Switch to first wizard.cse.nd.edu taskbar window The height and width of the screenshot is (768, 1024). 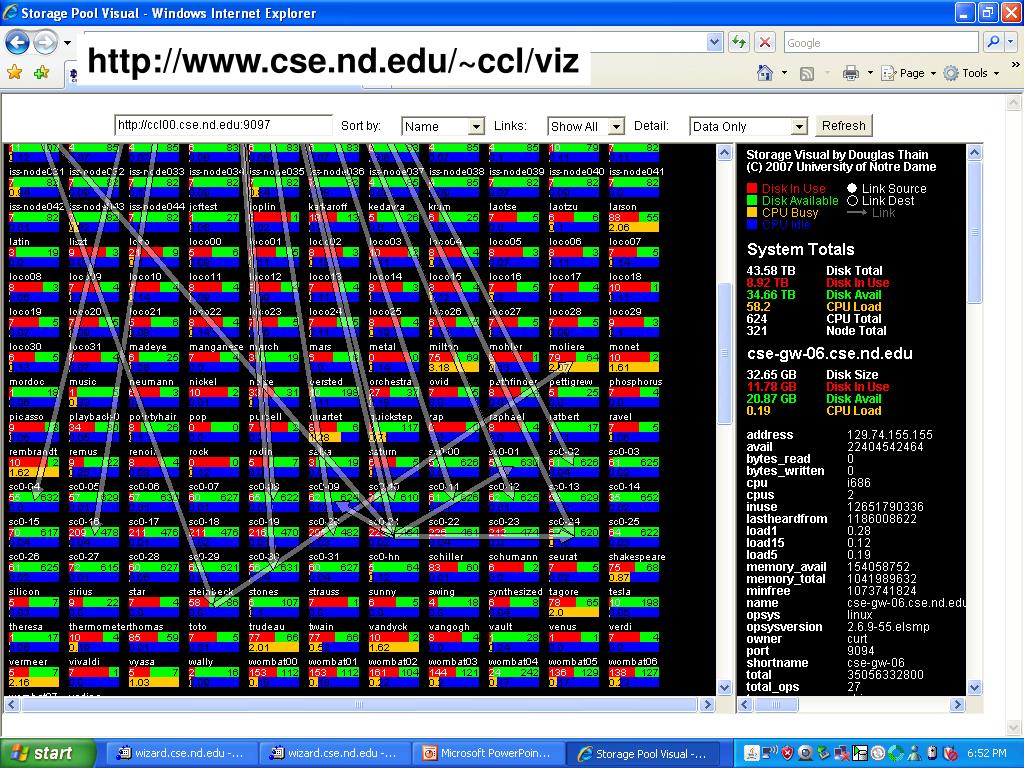(x=181, y=753)
